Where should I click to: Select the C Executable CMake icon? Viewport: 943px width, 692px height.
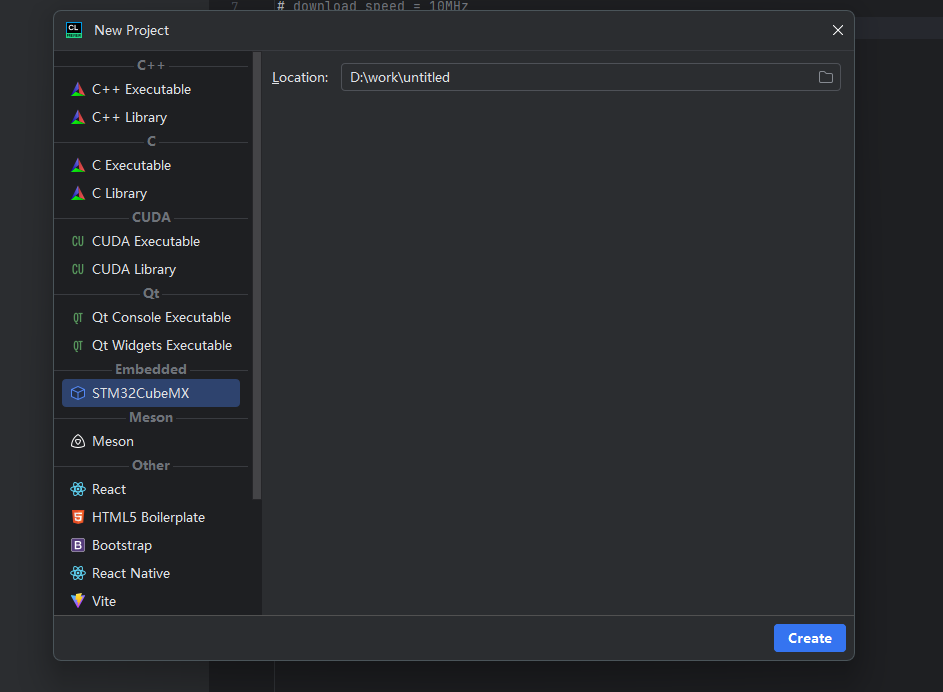tap(78, 165)
